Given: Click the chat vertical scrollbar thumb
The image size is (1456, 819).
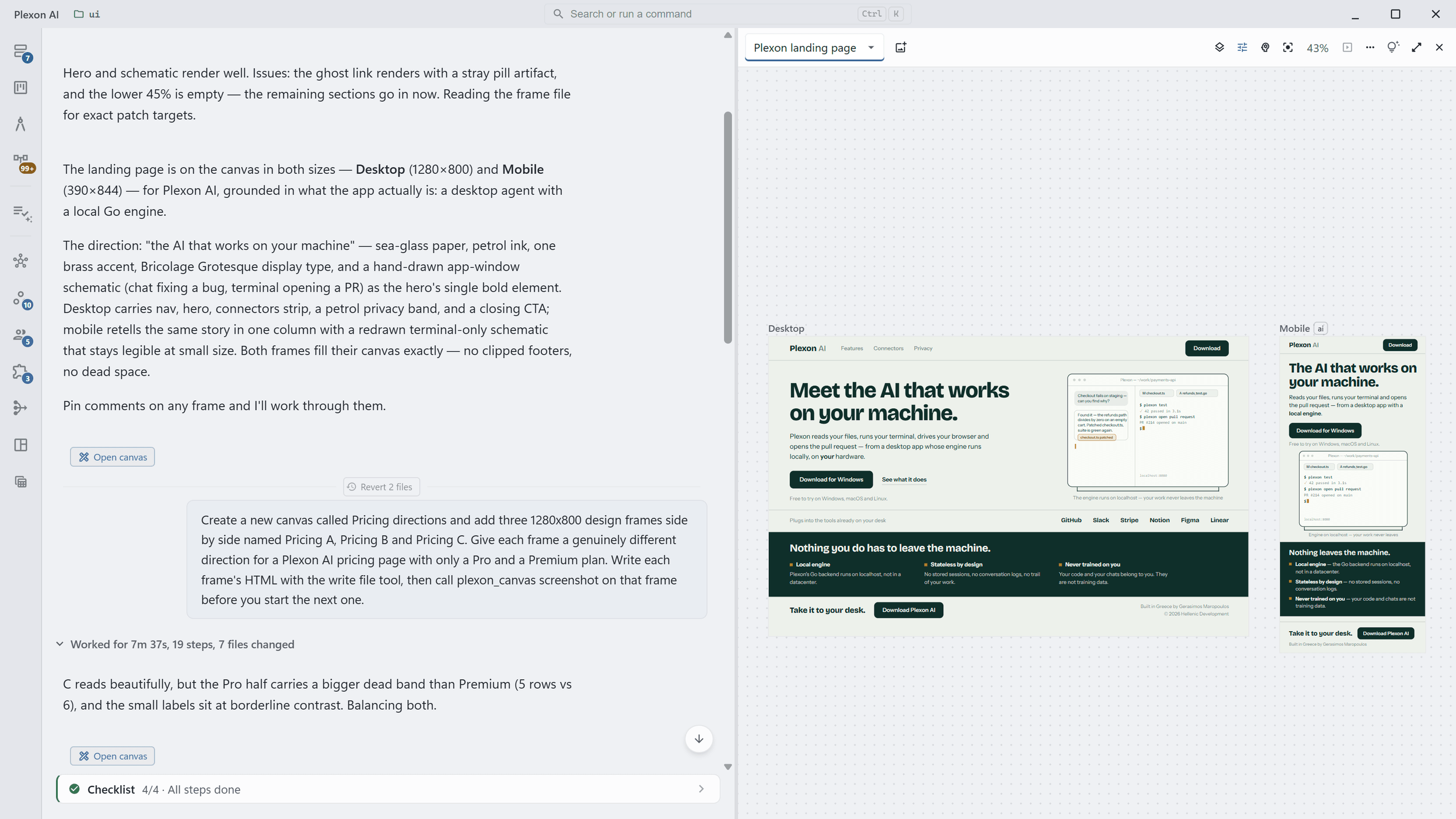Looking at the screenshot, I should pyautogui.click(x=727, y=228).
